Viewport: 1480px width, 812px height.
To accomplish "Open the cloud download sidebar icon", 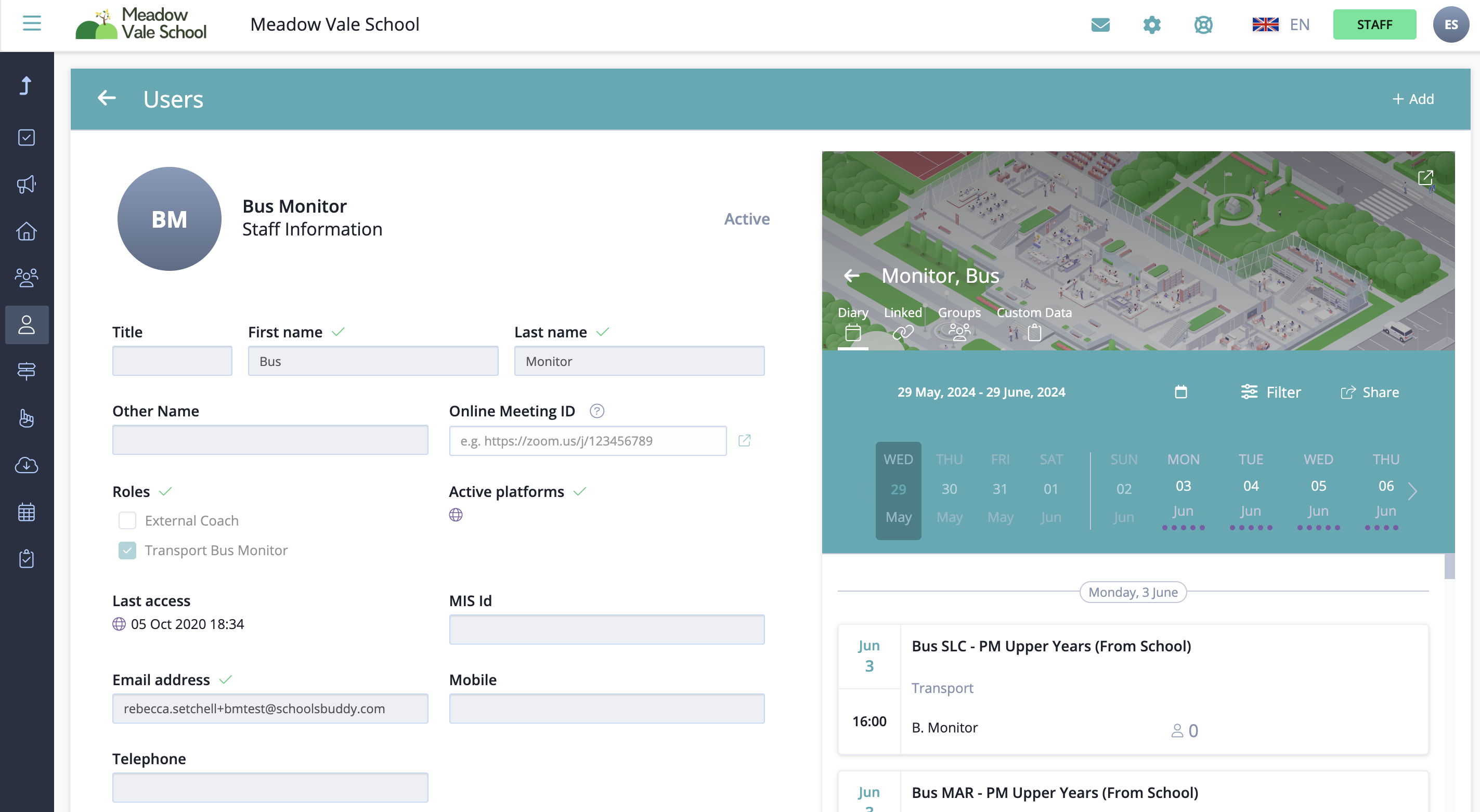I will tap(27, 465).
